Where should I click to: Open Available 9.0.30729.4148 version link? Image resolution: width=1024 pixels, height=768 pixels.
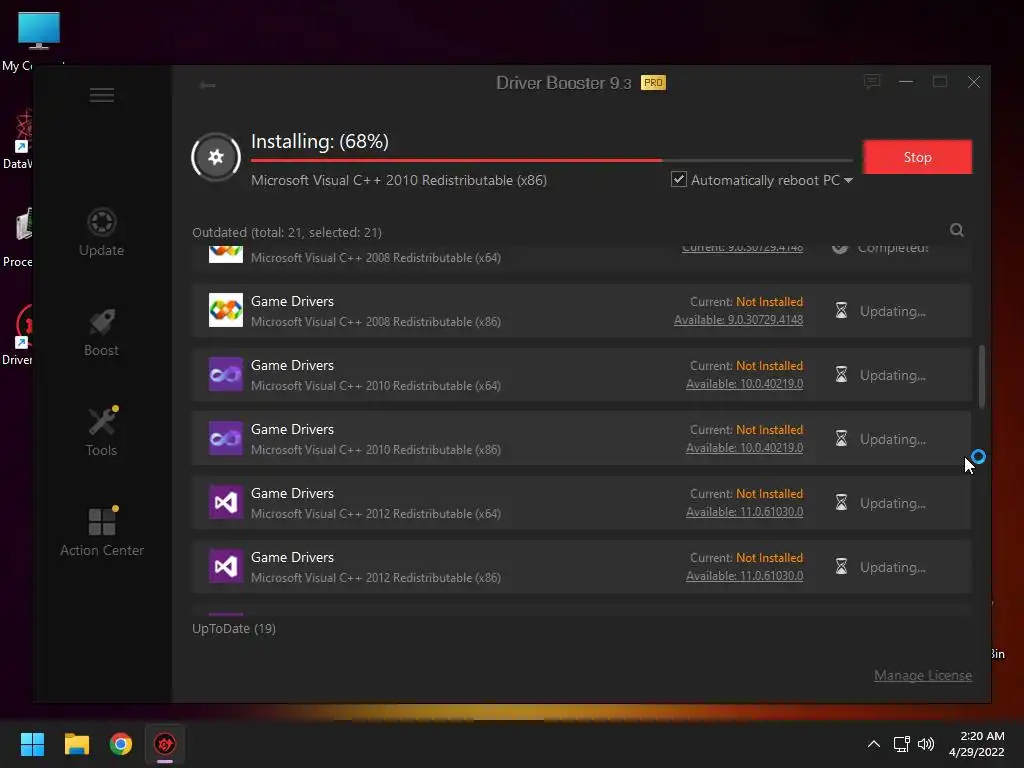point(739,319)
